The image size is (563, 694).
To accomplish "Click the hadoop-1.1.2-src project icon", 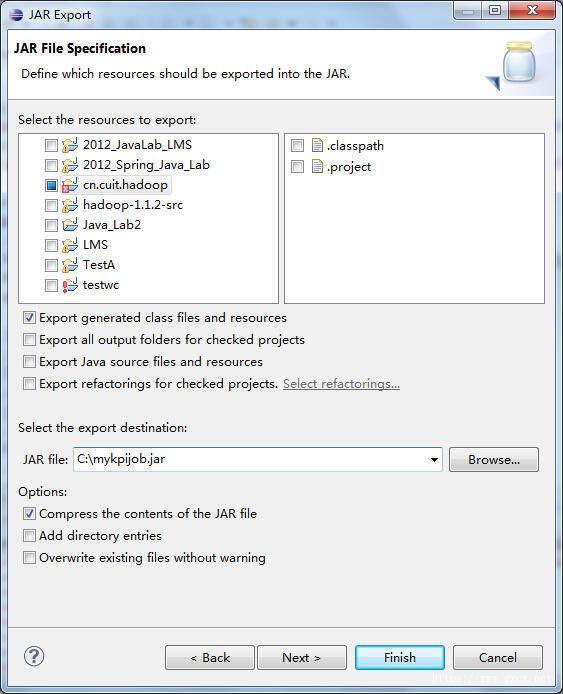I will (69, 205).
